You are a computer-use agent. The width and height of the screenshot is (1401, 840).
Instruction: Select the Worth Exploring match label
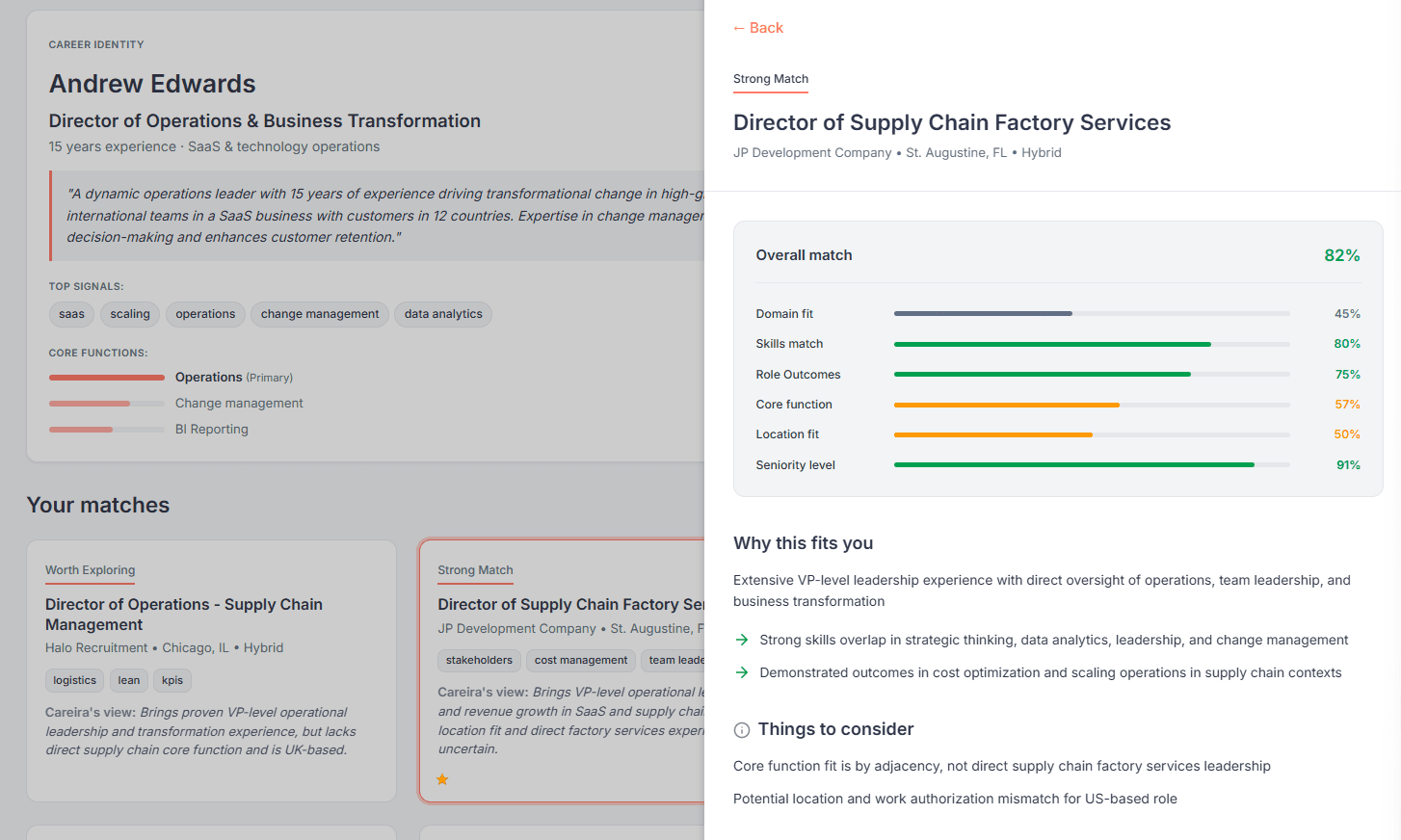pyautogui.click(x=90, y=570)
